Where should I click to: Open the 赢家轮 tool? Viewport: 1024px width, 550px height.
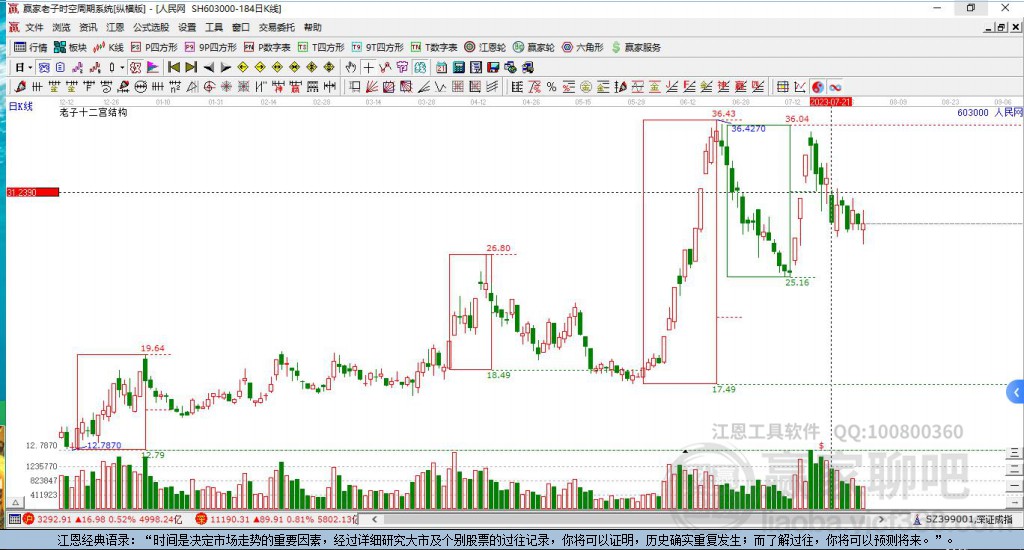point(534,47)
